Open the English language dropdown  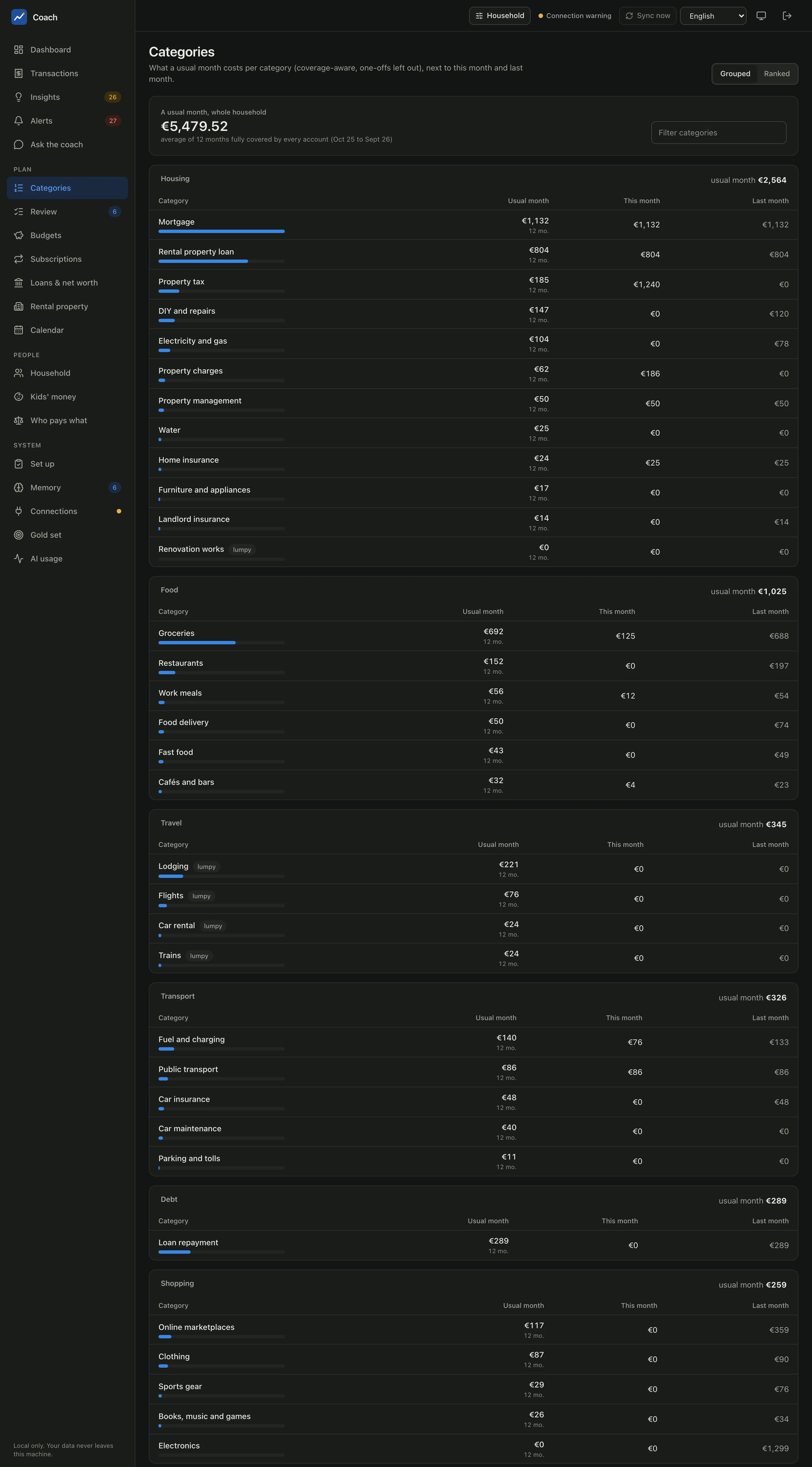pyautogui.click(x=713, y=16)
